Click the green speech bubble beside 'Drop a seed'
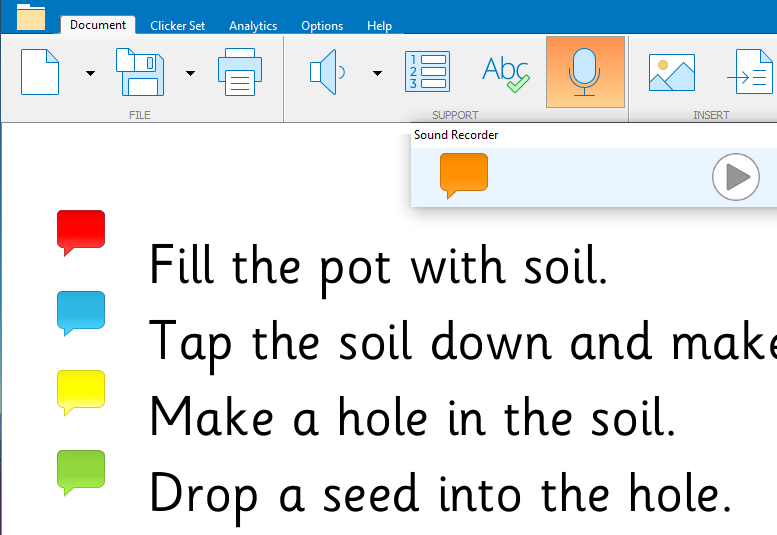Screen dimensions: 777x535 pyautogui.click(x=81, y=470)
